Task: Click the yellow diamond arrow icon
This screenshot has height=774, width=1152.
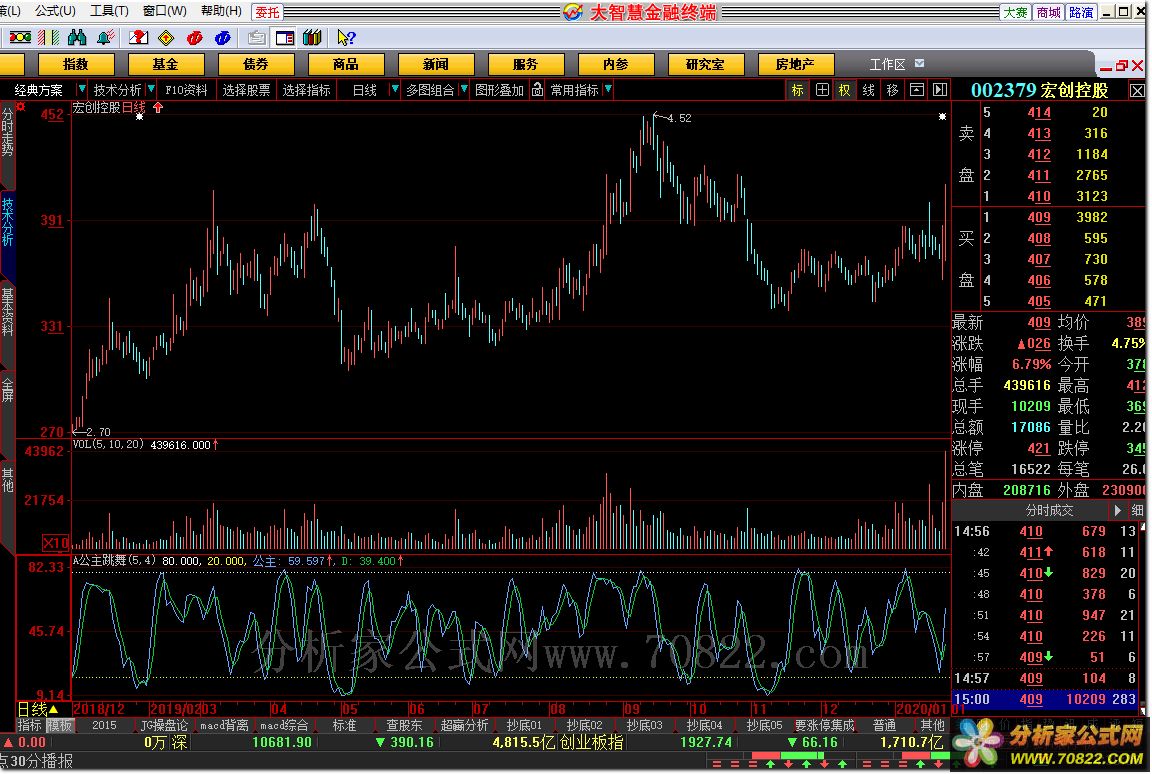Action: (x=167, y=37)
